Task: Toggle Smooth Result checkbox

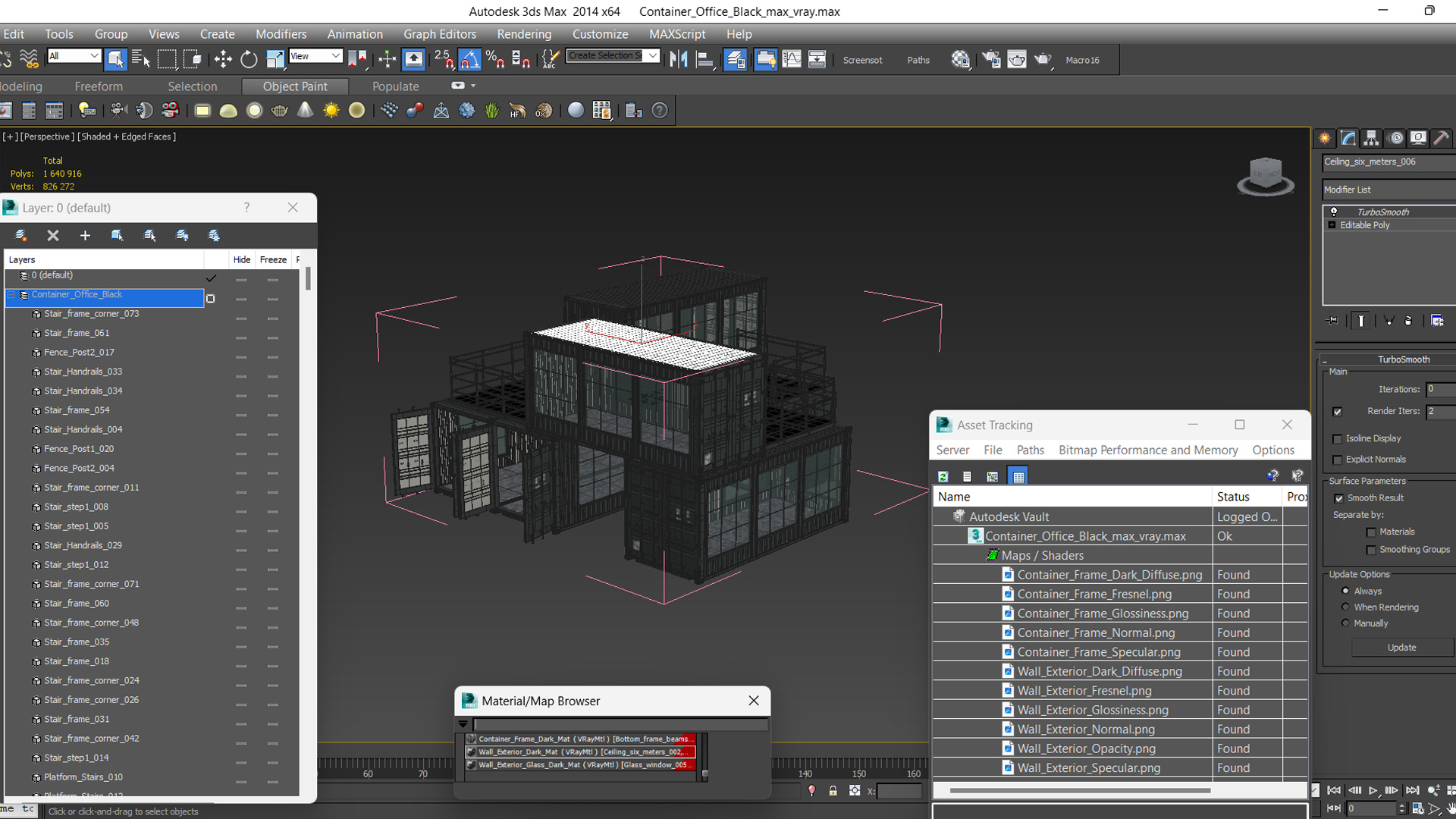Action: (x=1338, y=498)
